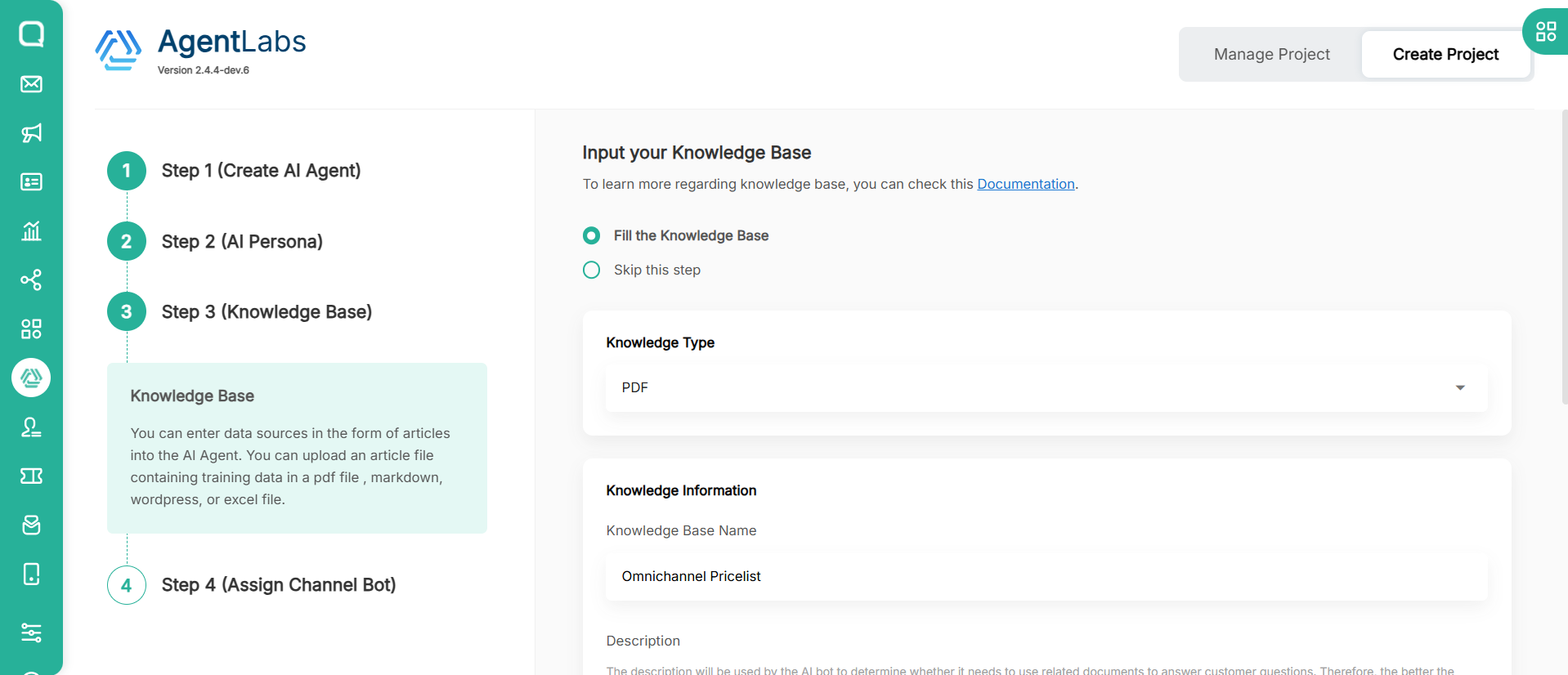Open the AgentLabs sidebar icon
Image resolution: width=1568 pixels, height=675 pixels.
coord(31,378)
